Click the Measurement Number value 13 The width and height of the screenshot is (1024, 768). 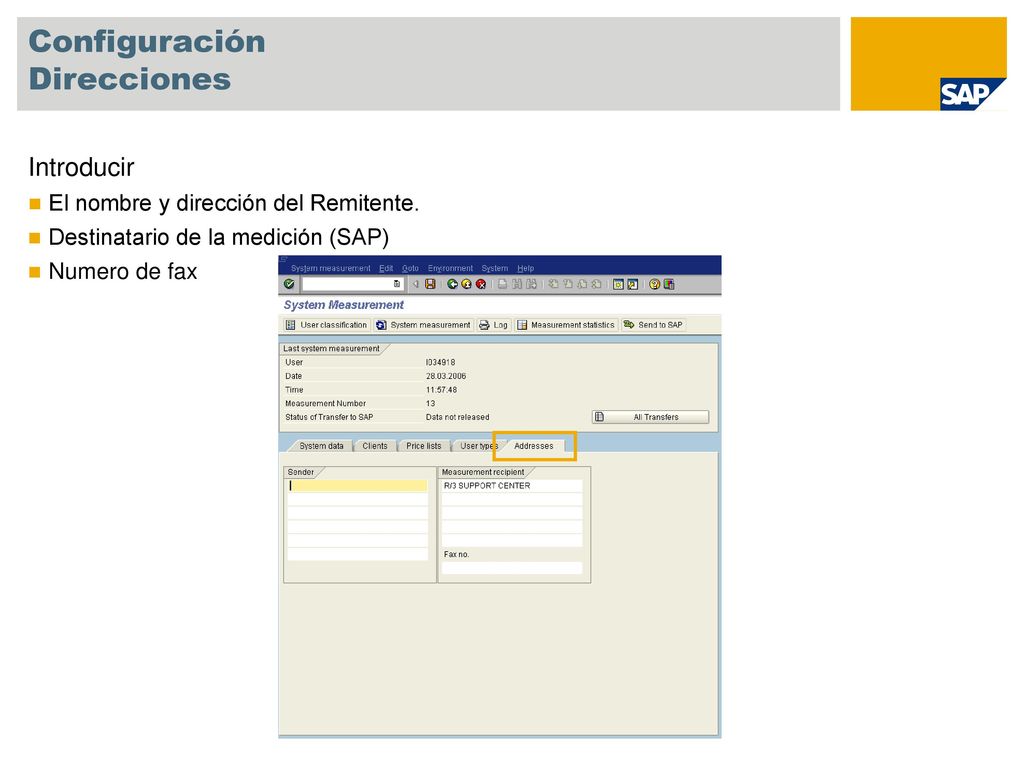[430, 404]
